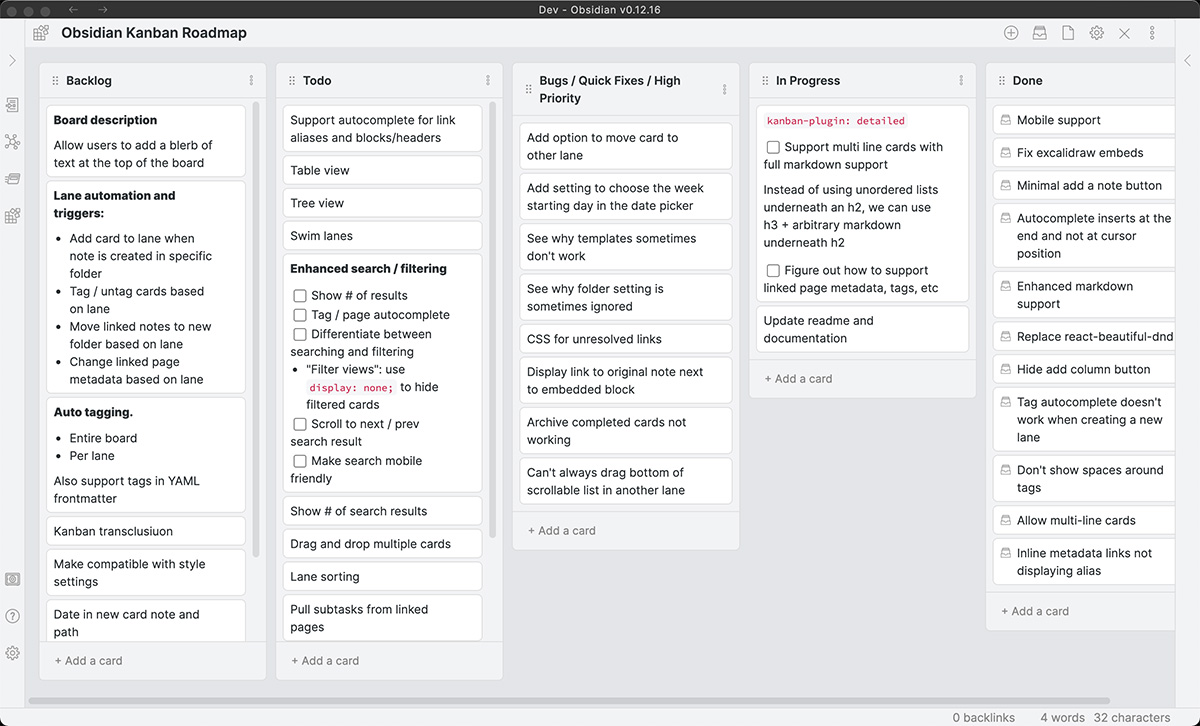
Task: Open board settings gear in header
Action: coord(1096,33)
